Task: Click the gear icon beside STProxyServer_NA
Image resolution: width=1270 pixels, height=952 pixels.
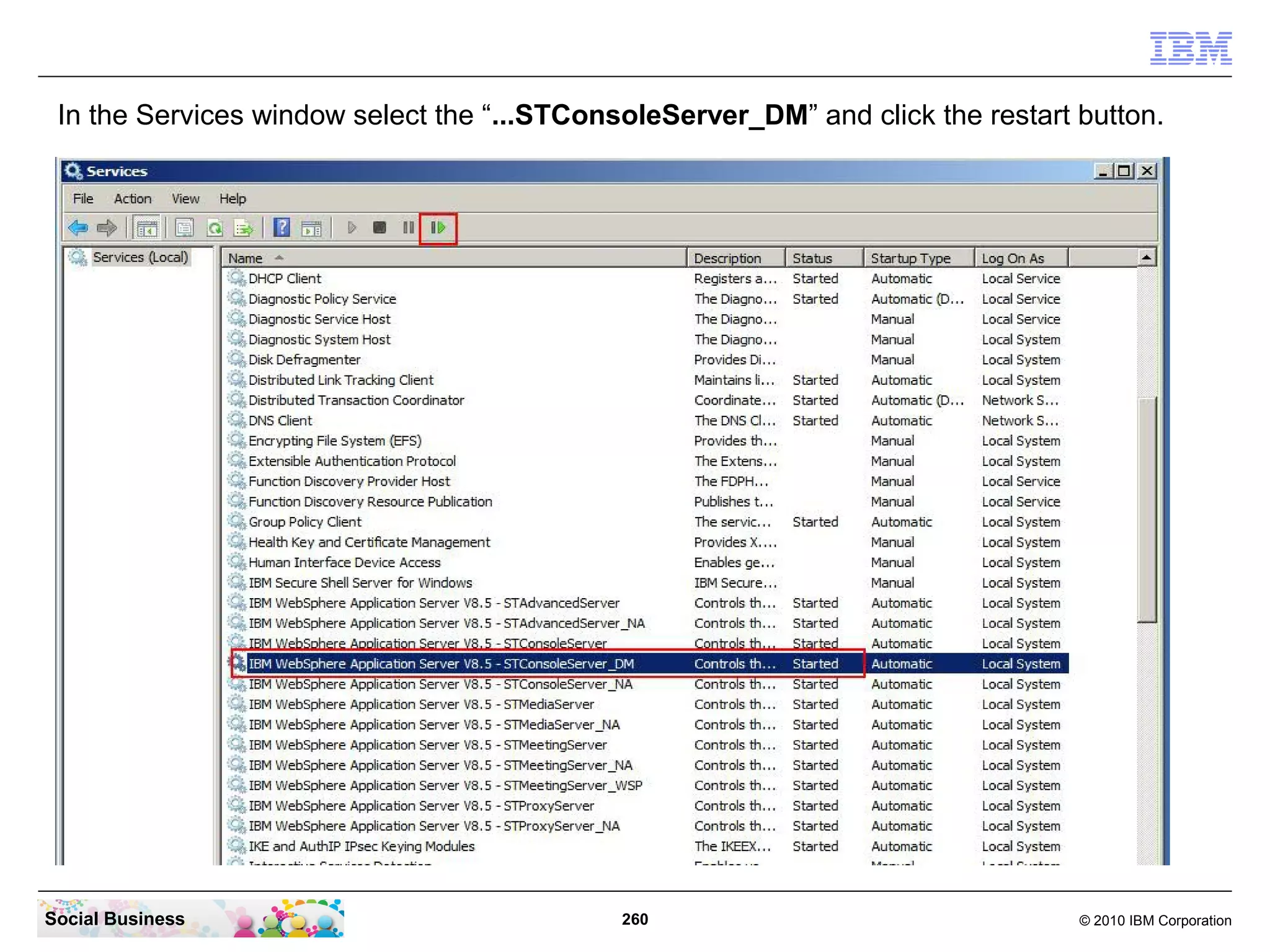Action: [237, 826]
